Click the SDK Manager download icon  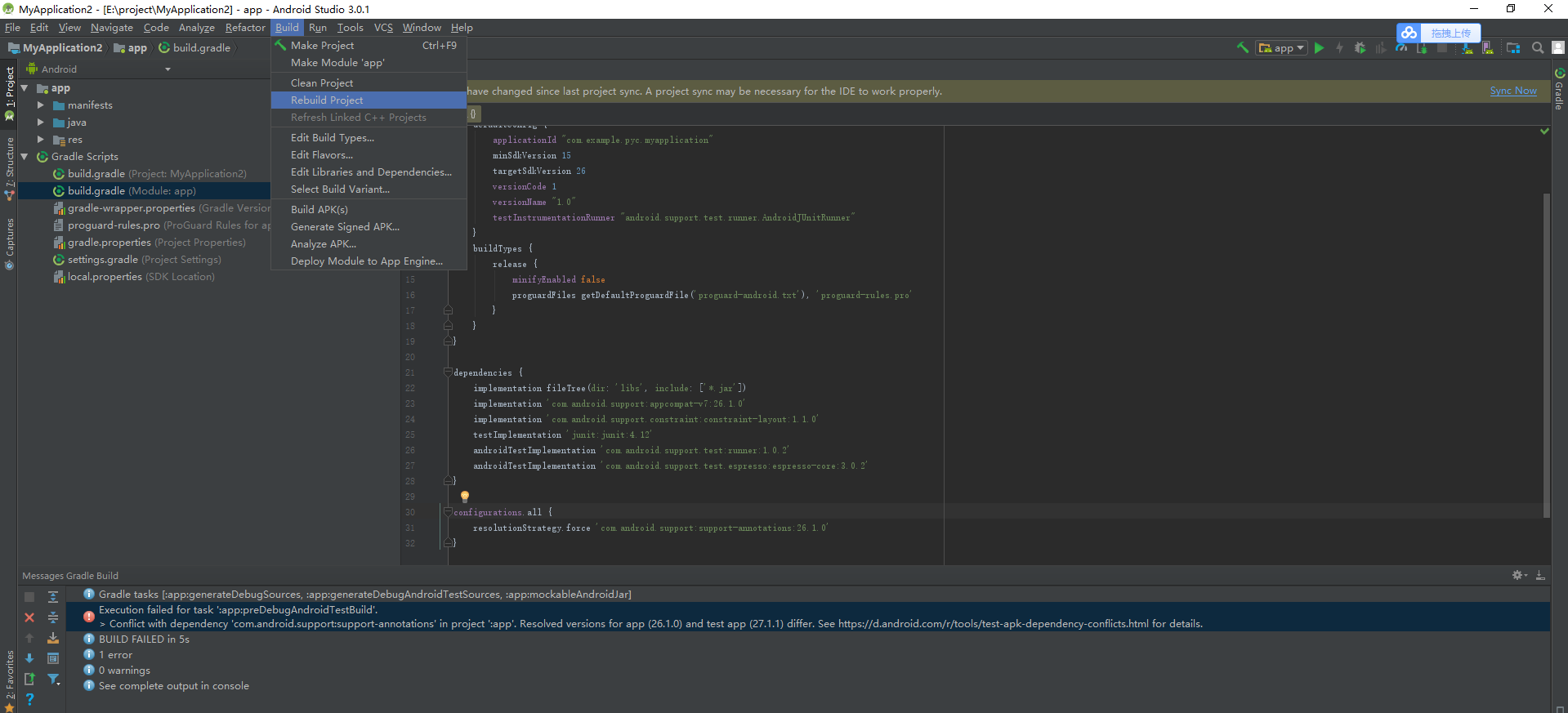(x=1467, y=48)
